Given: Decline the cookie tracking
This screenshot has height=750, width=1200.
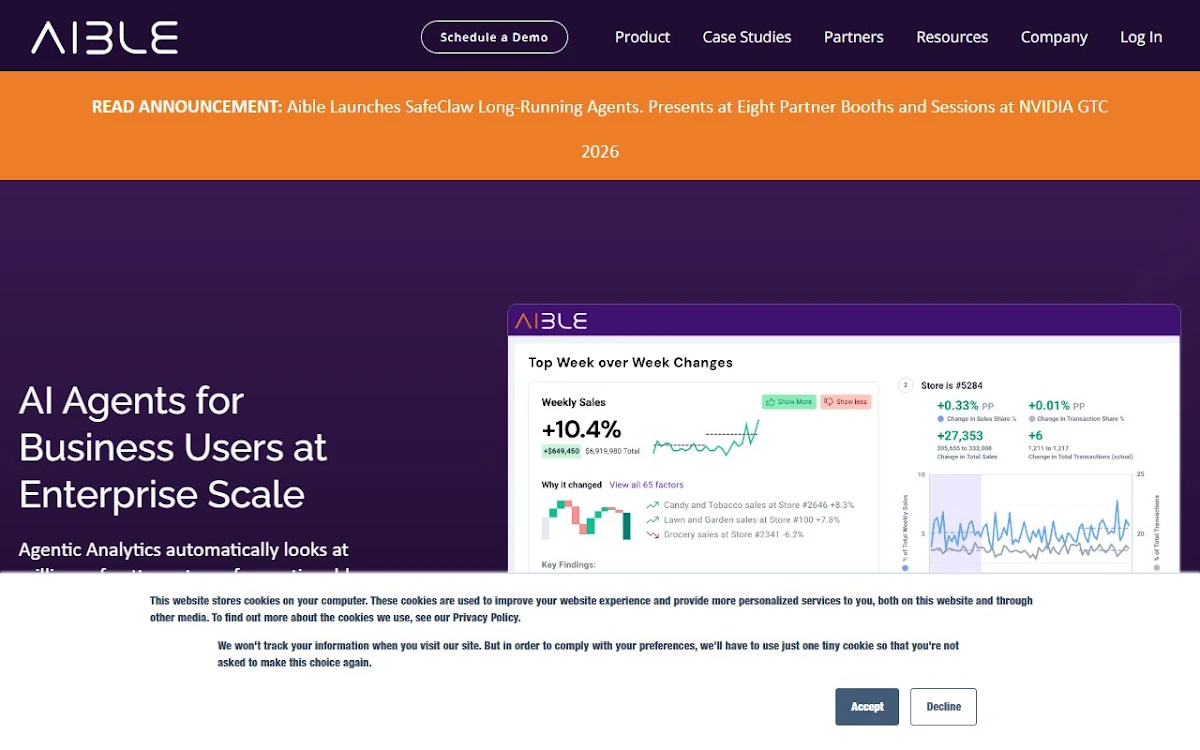Looking at the screenshot, I should (943, 707).
